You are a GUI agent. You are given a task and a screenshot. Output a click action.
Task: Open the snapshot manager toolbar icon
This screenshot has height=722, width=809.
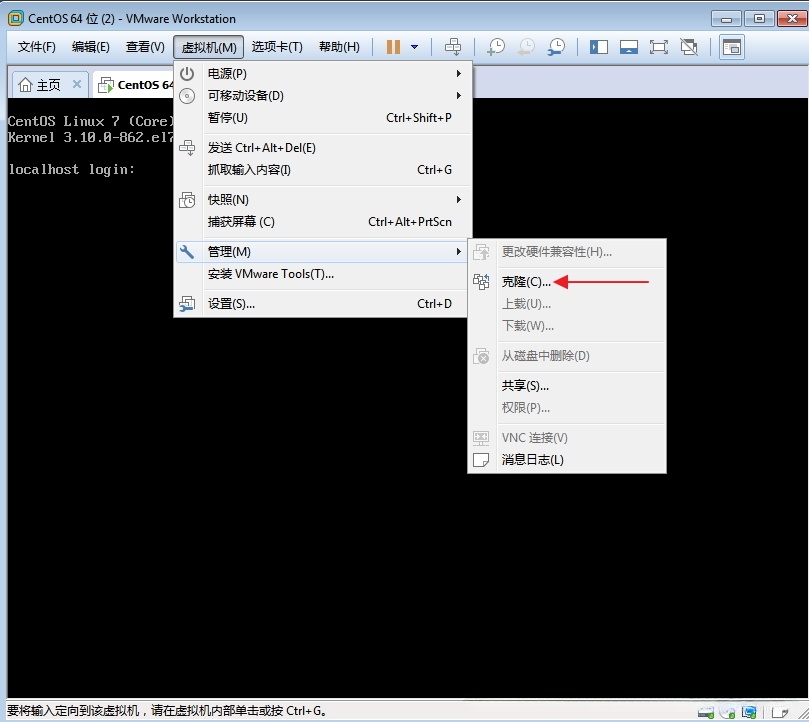point(556,47)
